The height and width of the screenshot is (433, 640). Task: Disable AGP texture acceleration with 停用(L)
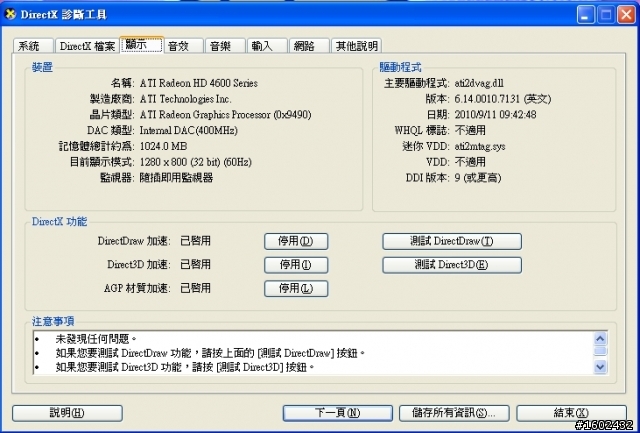click(x=296, y=289)
